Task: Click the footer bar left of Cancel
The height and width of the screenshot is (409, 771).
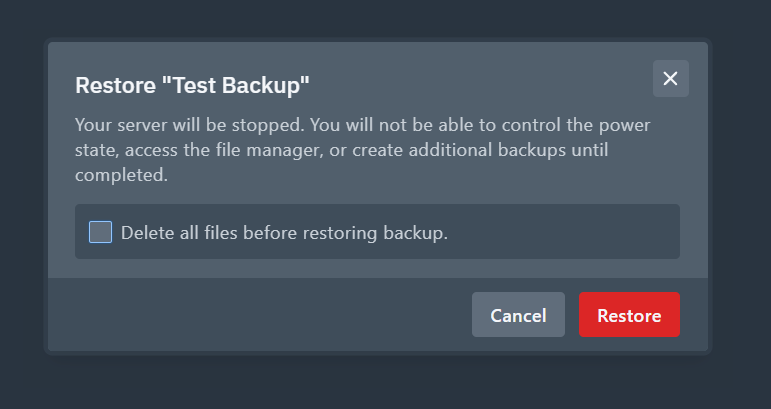Action: (x=260, y=315)
